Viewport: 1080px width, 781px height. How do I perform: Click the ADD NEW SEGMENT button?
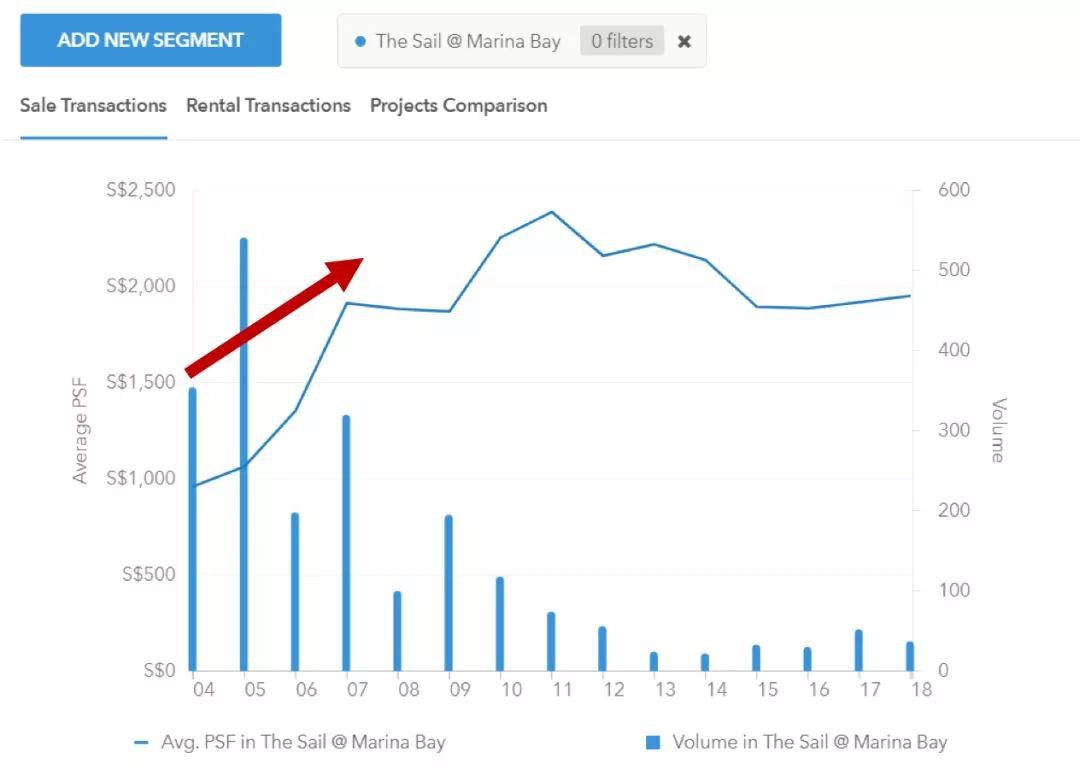point(150,41)
